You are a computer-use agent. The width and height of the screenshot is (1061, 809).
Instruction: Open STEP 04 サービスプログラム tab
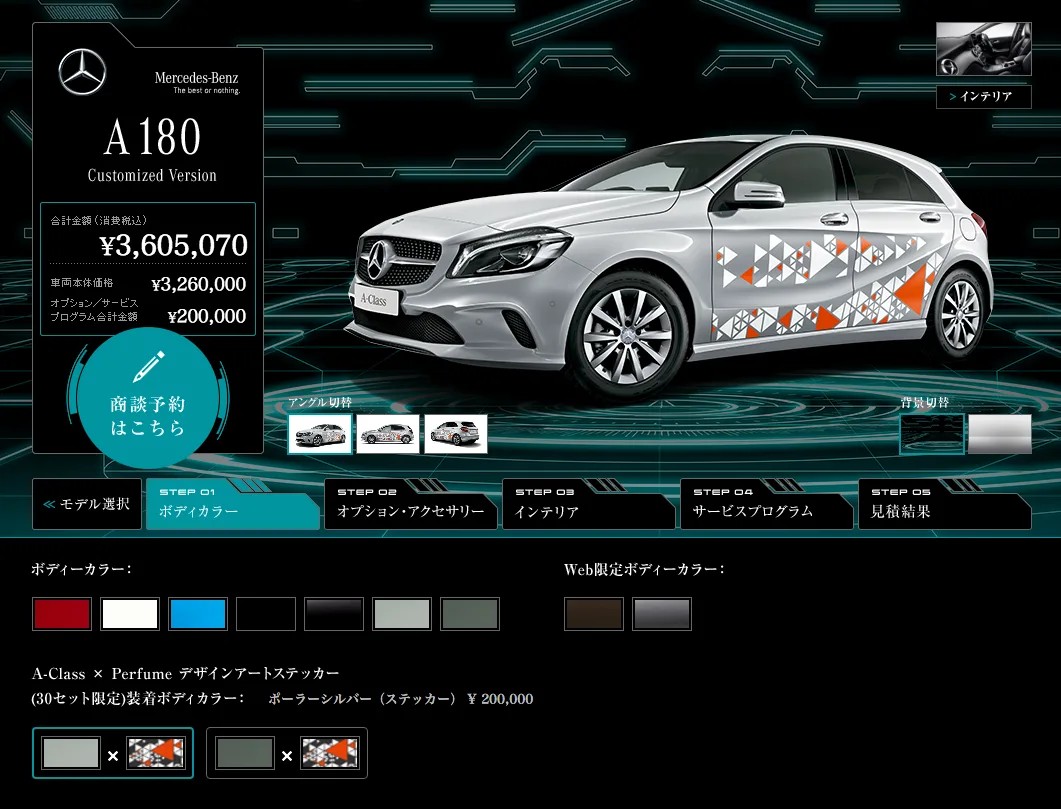(x=766, y=504)
